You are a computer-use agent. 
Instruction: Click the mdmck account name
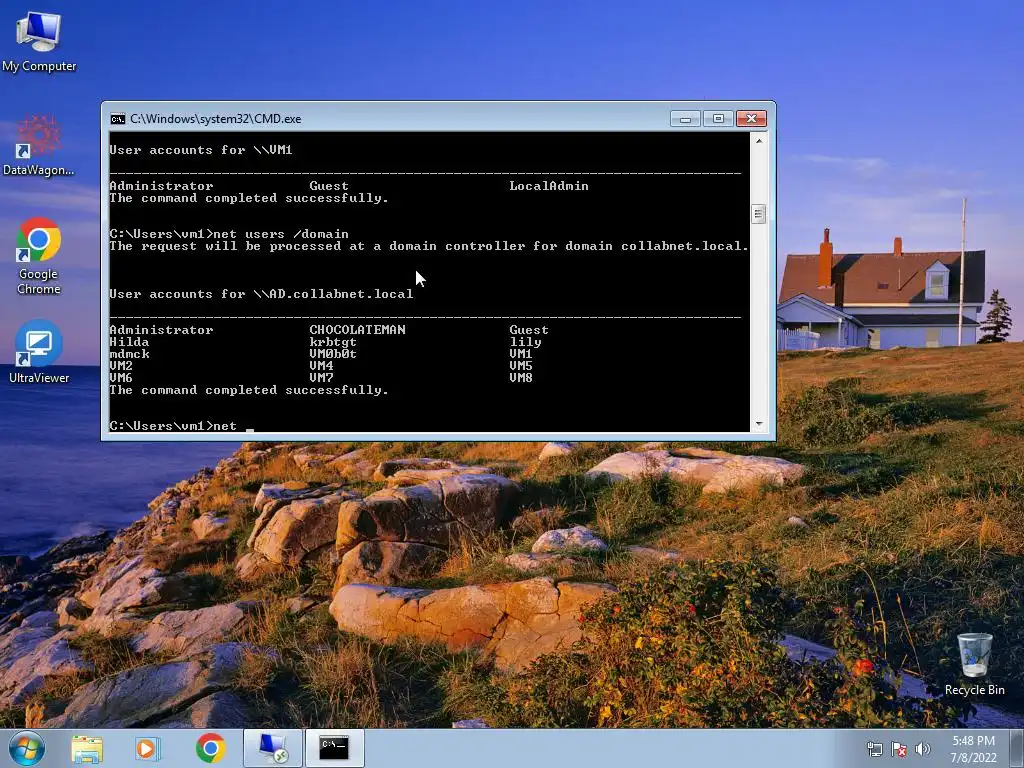[129, 354]
